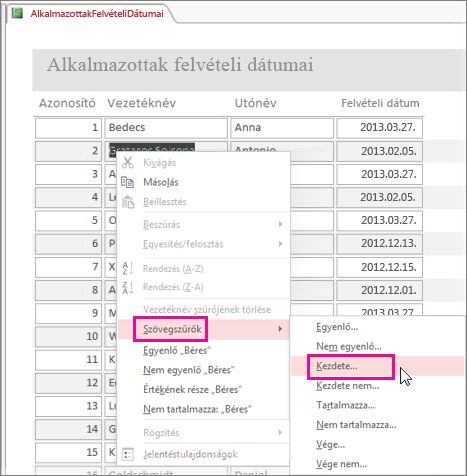Choose Nem egyenlő „Béres" filter

204,370
